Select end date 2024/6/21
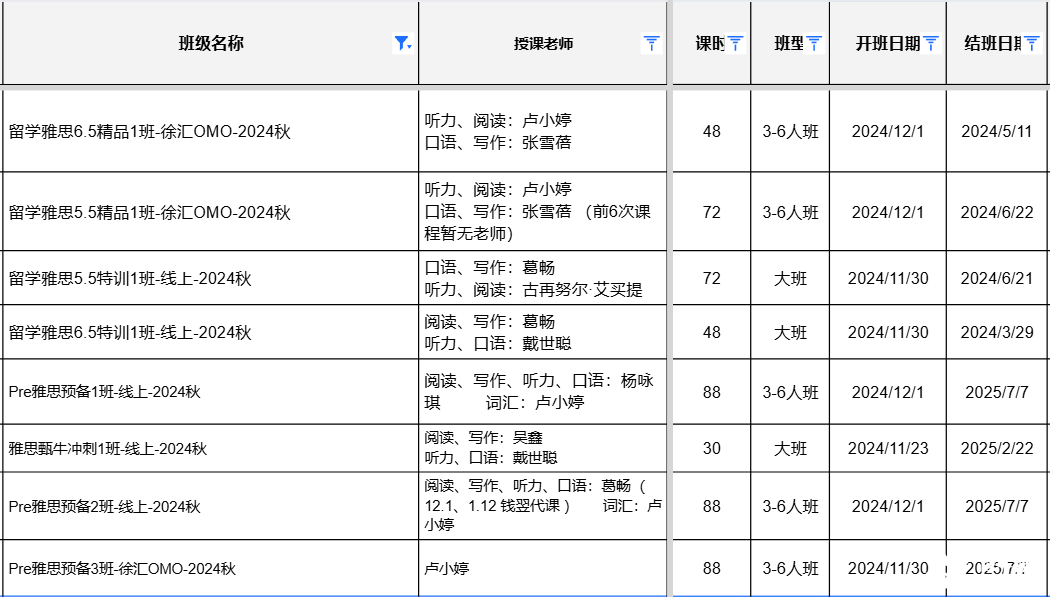 998,278
